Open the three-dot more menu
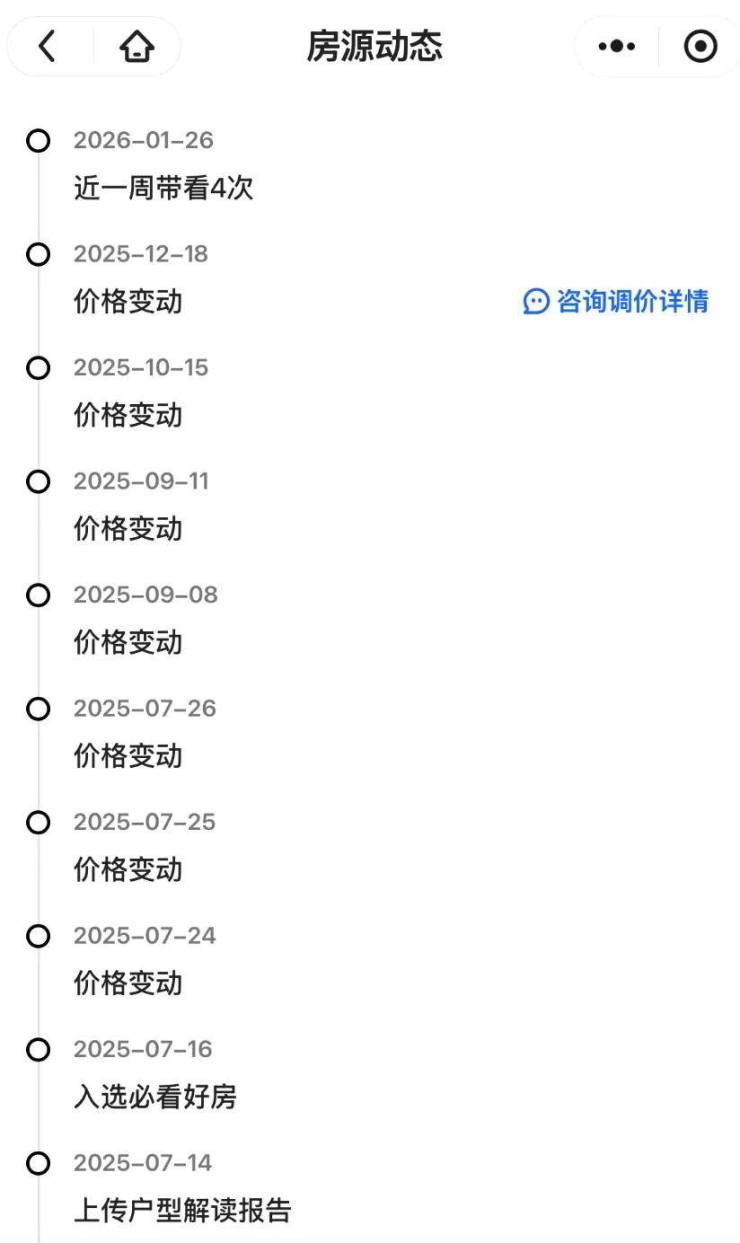Viewport: 740px width, 1243px height. (617, 47)
